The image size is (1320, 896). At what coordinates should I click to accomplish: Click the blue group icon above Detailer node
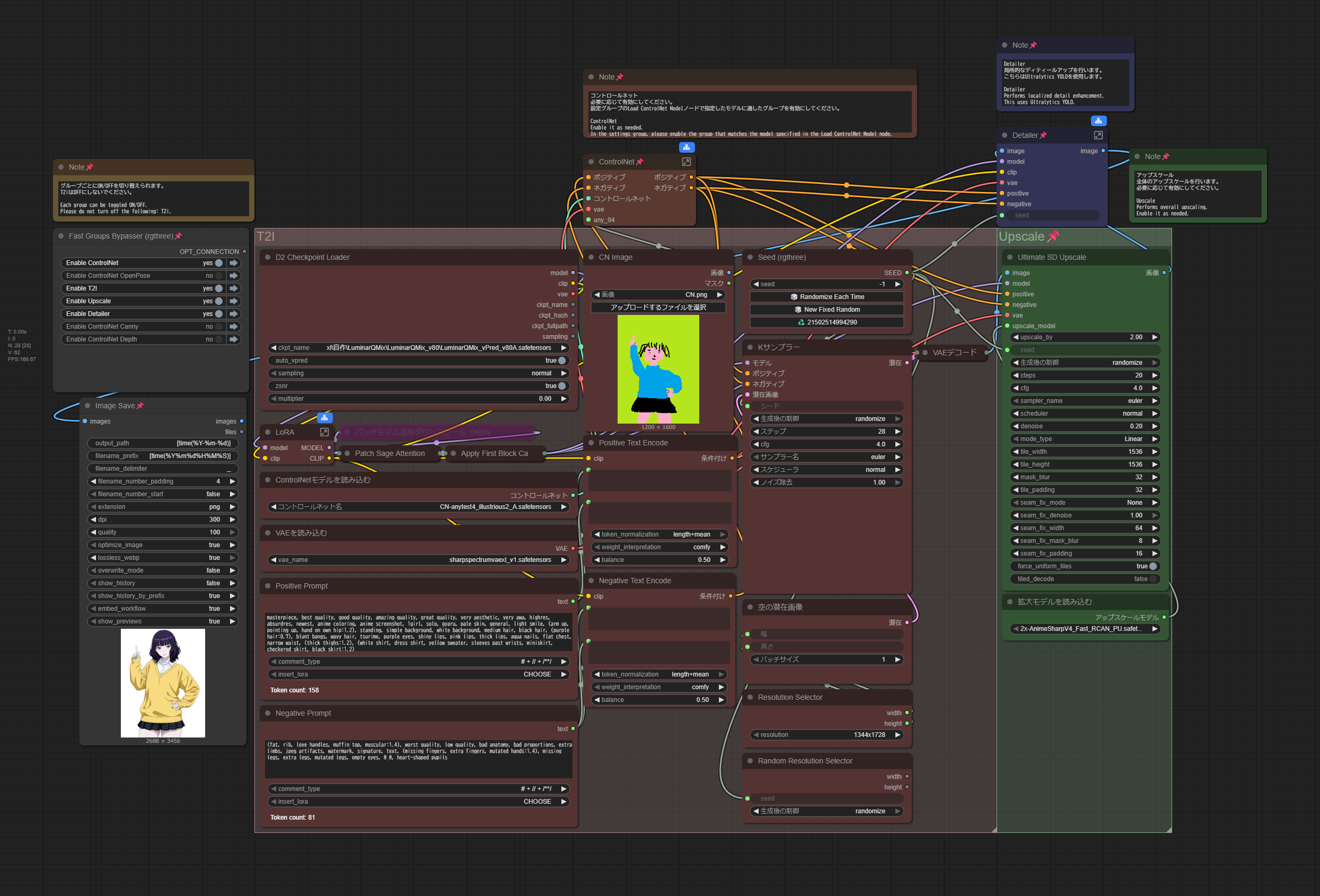(x=1098, y=120)
